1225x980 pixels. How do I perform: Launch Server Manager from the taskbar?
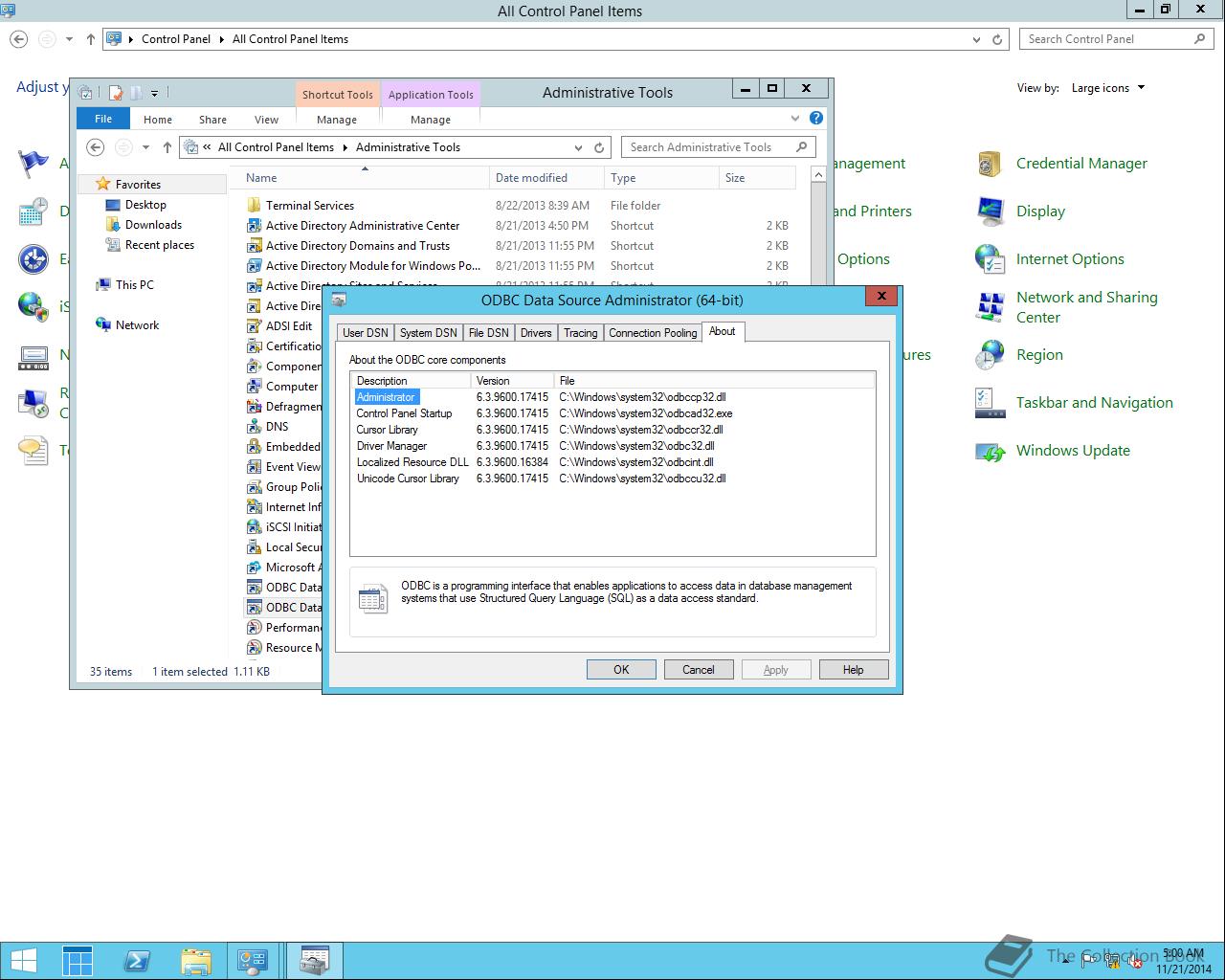tap(78, 961)
